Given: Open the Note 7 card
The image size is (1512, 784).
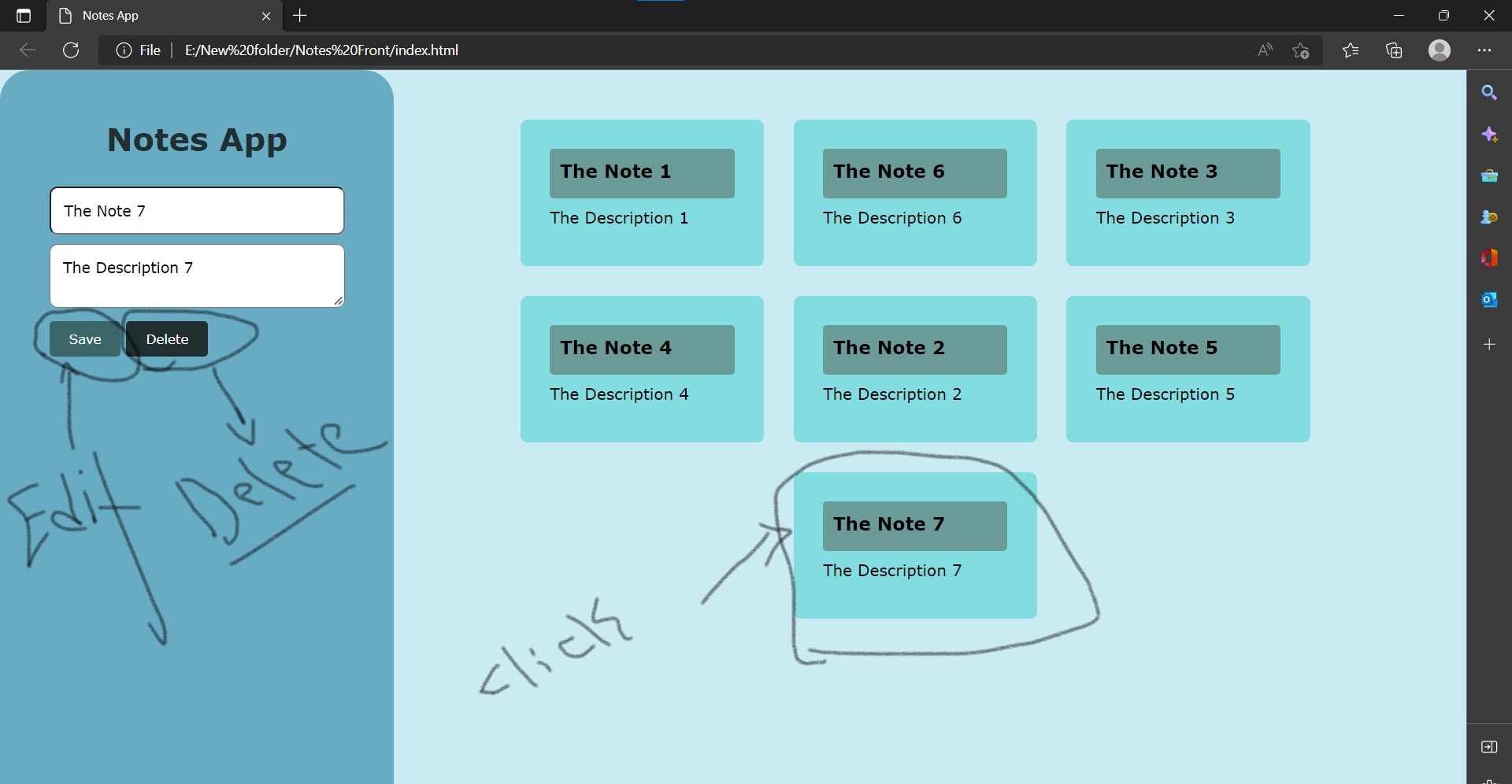Looking at the screenshot, I should pos(915,545).
